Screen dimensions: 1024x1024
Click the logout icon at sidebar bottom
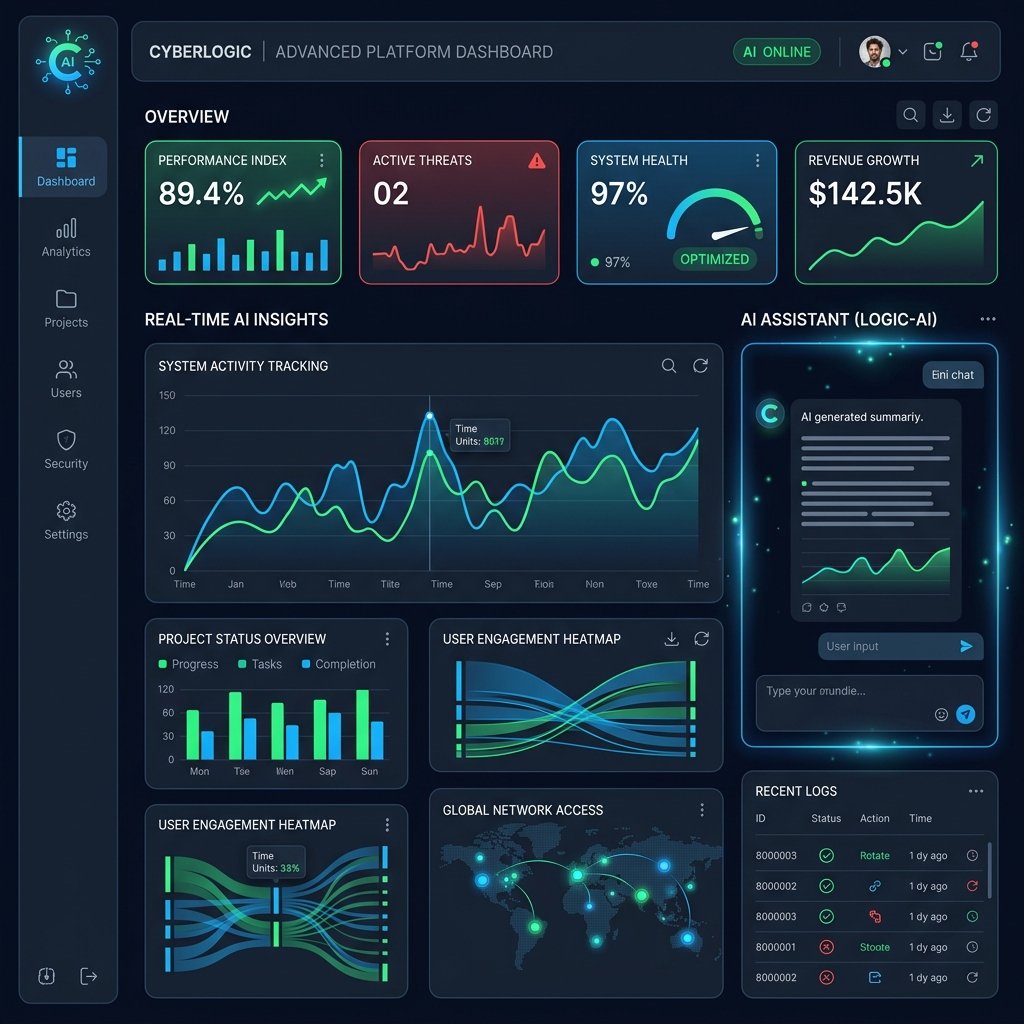tap(88, 977)
